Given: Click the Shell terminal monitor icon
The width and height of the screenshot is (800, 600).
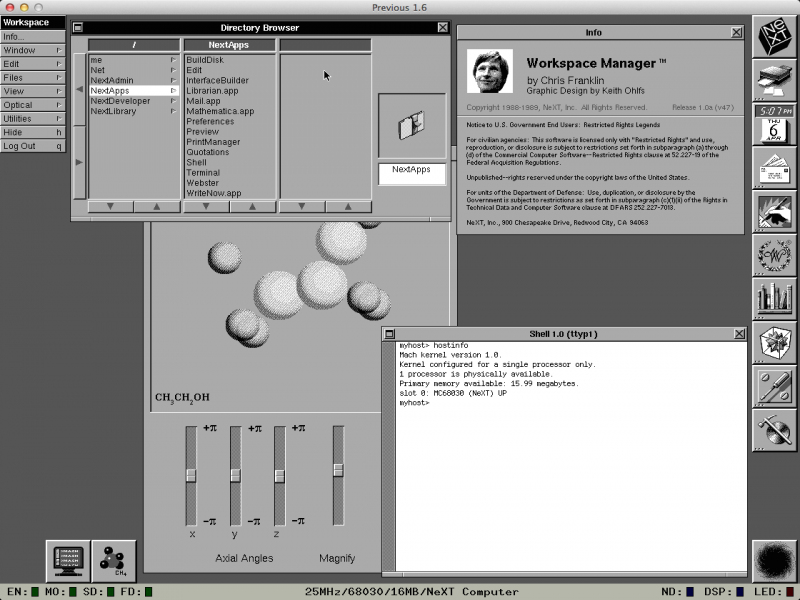Looking at the screenshot, I should [69, 560].
